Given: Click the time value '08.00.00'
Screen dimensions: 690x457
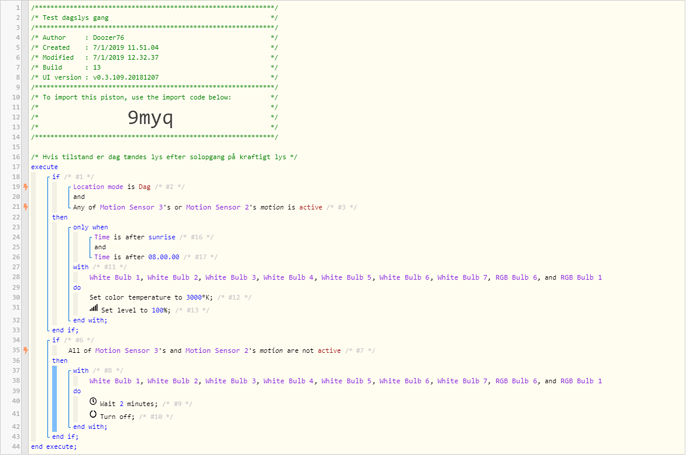Looking at the screenshot, I should [164, 257].
